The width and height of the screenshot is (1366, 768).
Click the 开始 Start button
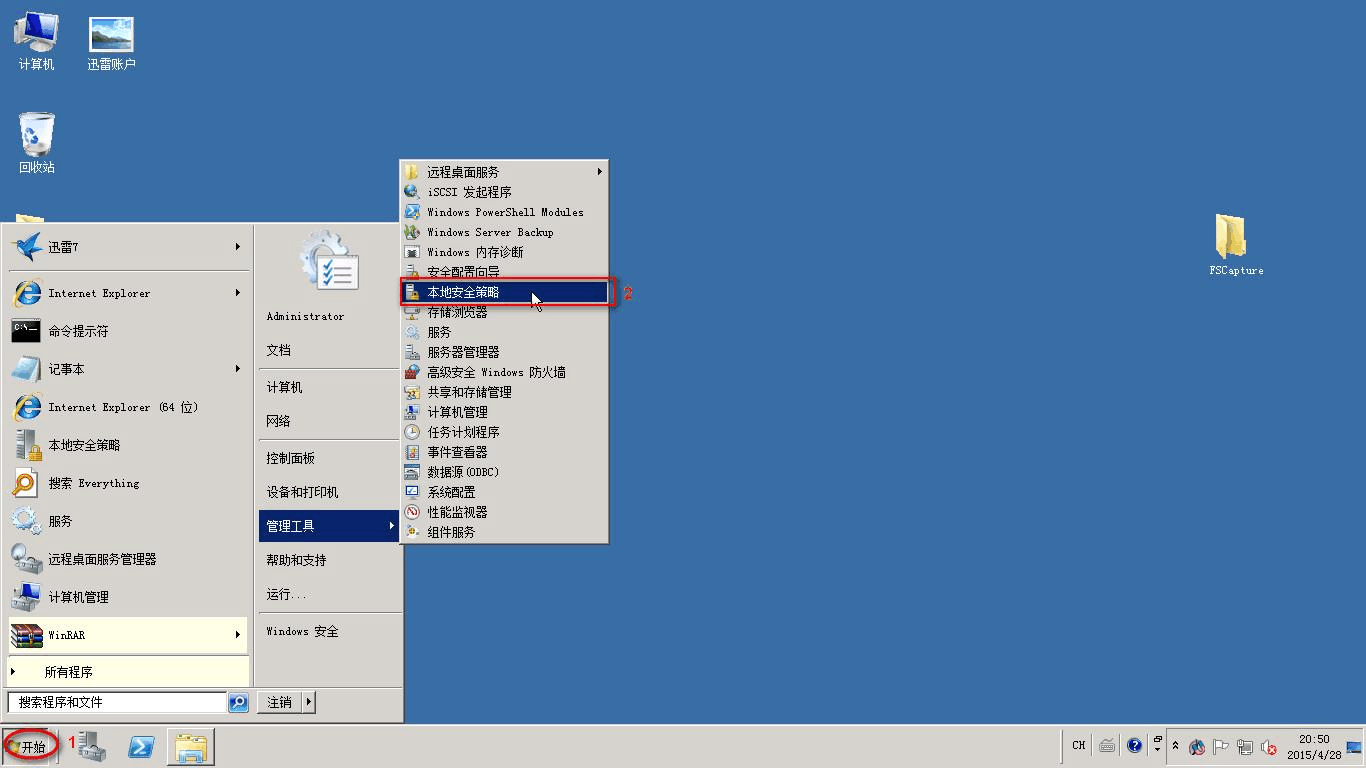tap(29, 746)
